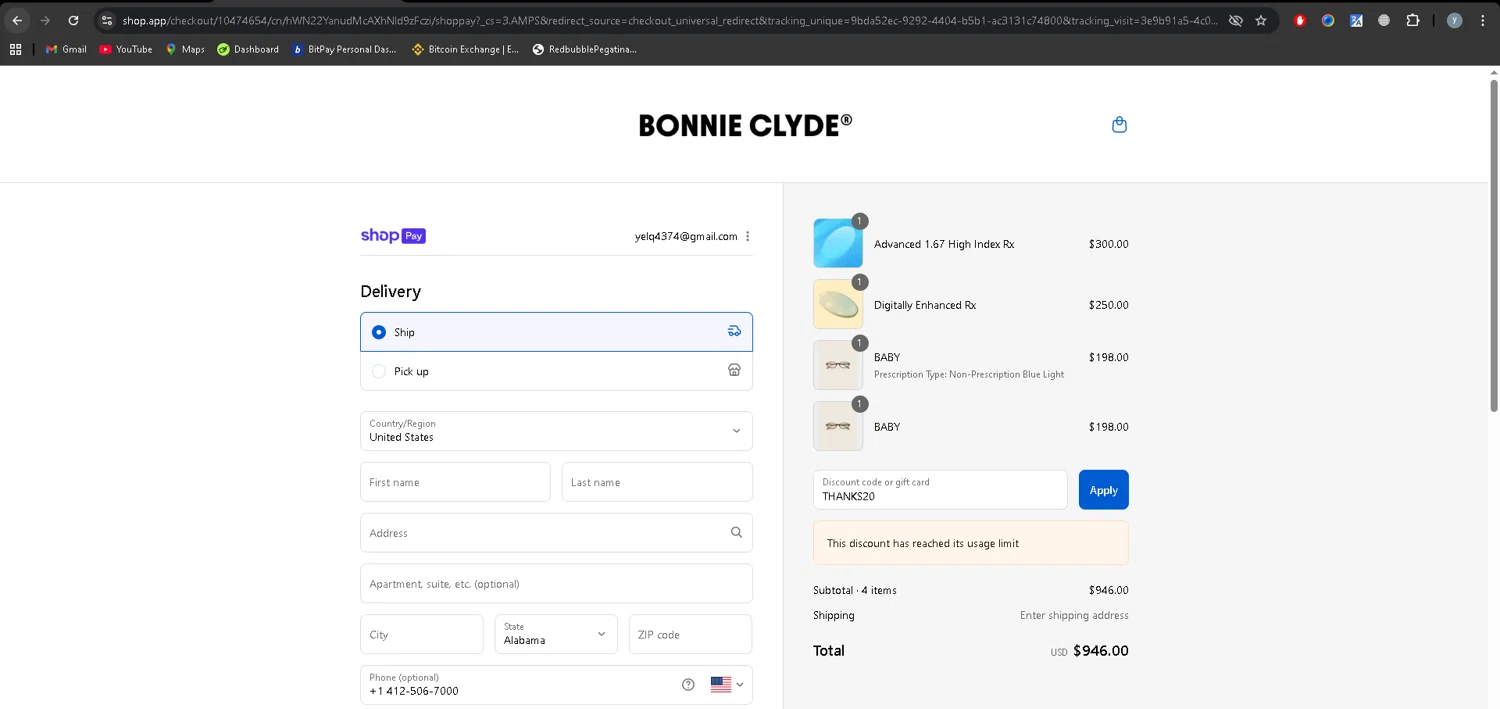The height and width of the screenshot is (709, 1500).
Task: Open the Dashboard bookmark
Action: click(248, 49)
